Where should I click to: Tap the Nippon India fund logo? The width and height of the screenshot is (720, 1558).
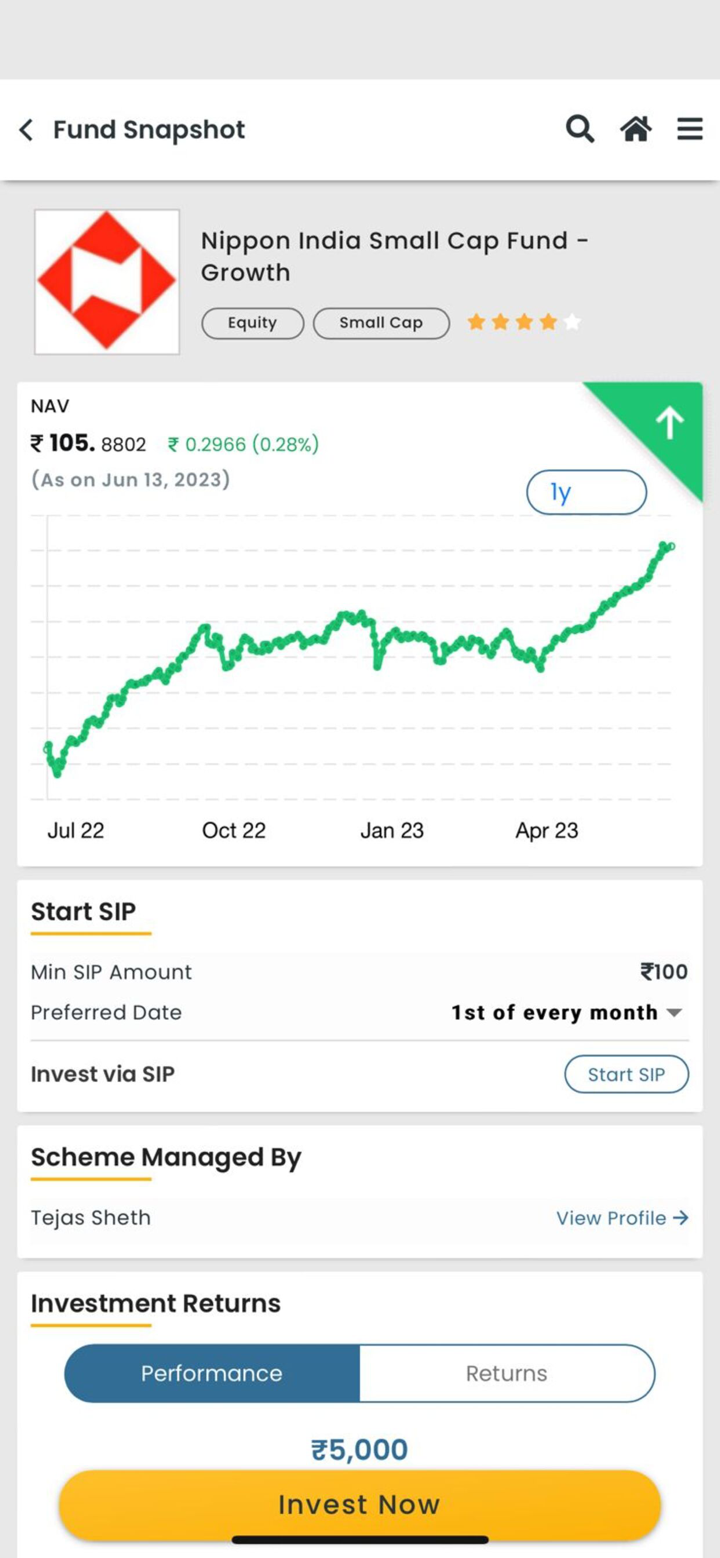[107, 282]
